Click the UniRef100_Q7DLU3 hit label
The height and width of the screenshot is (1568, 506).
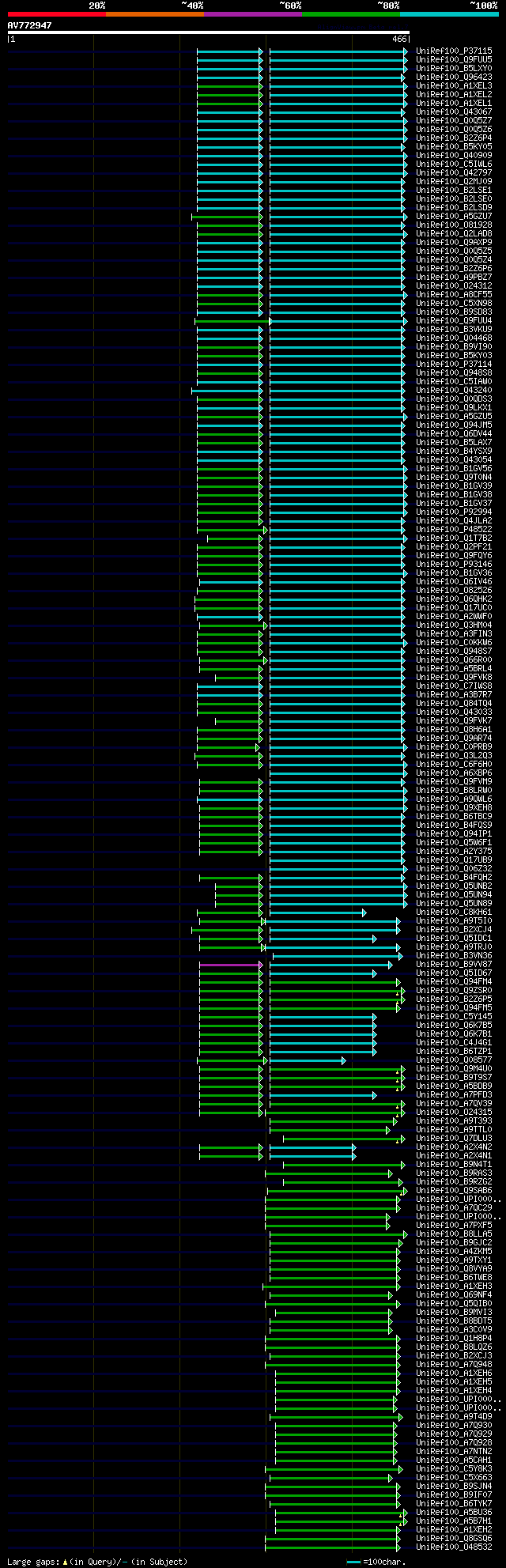[x=454, y=1139]
